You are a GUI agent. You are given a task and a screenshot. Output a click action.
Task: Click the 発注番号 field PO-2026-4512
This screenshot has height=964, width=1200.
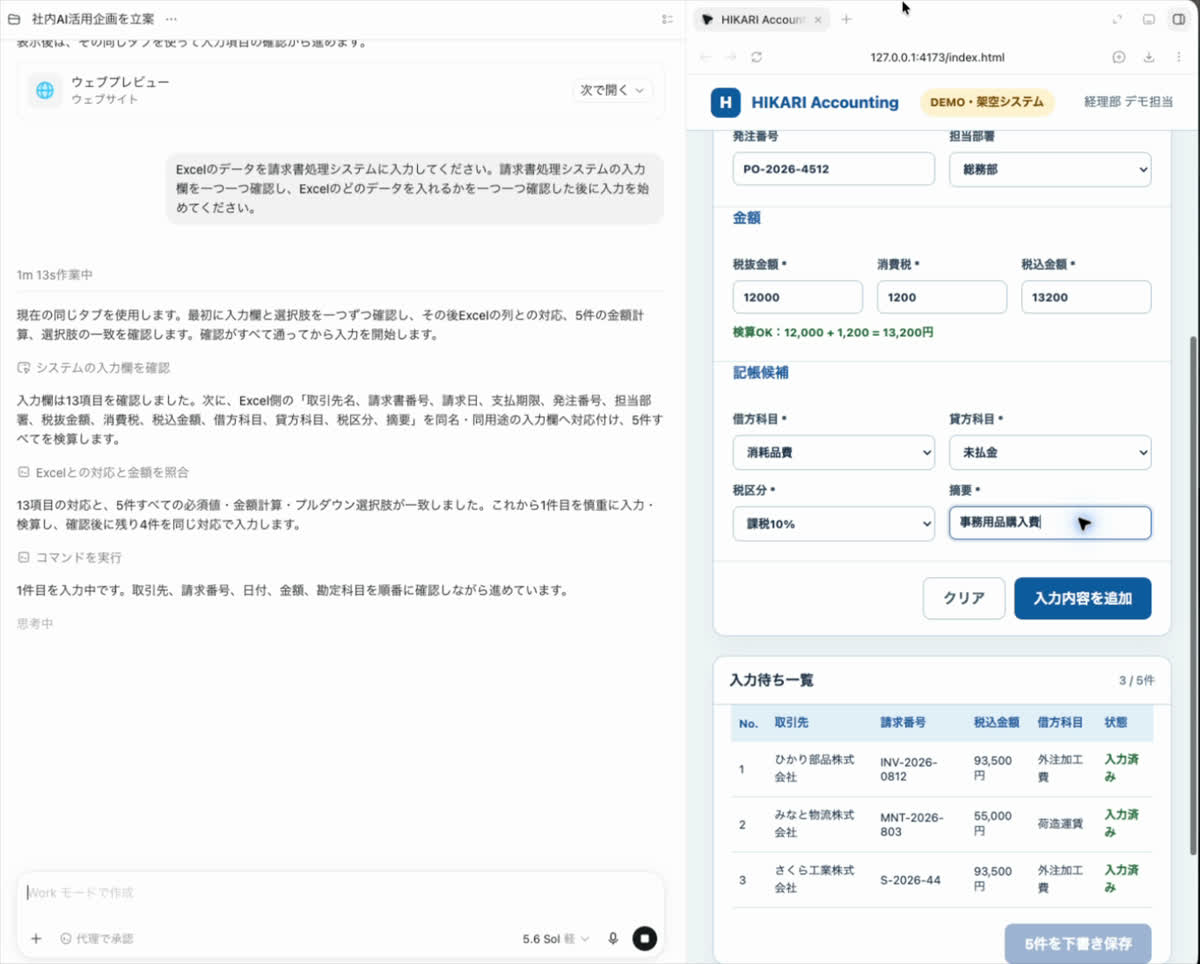pyautogui.click(x=834, y=169)
